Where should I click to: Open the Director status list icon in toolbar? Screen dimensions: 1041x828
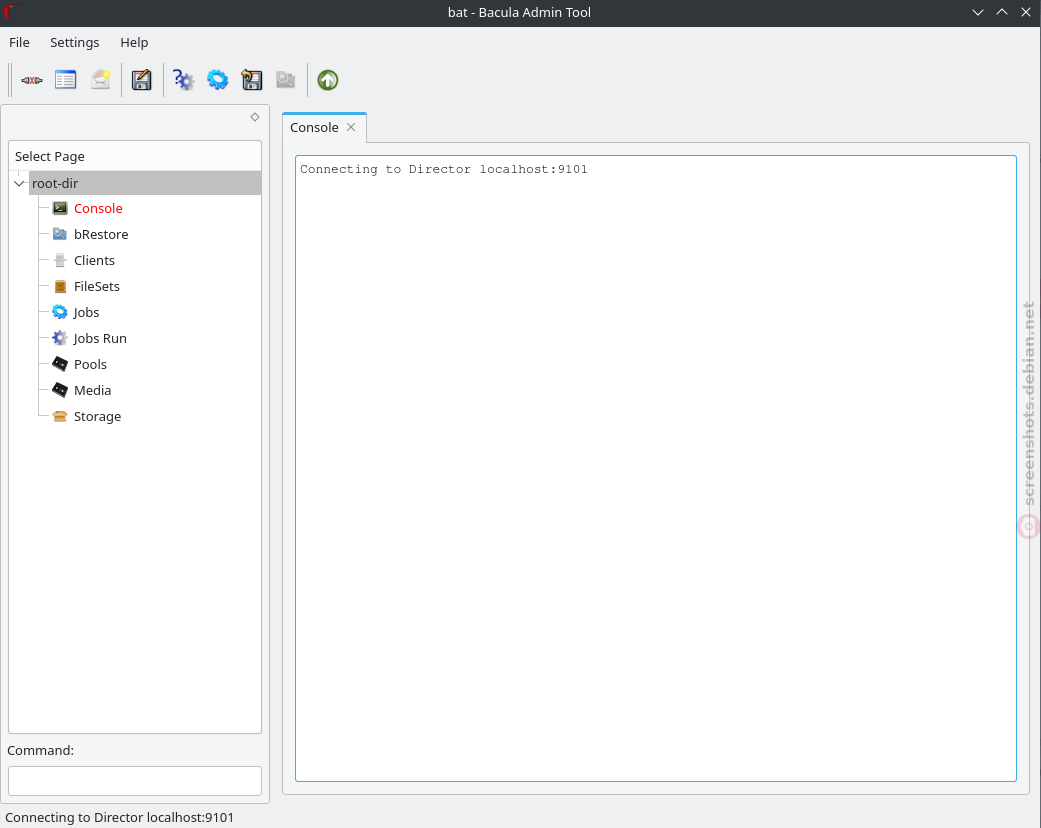tap(66, 80)
